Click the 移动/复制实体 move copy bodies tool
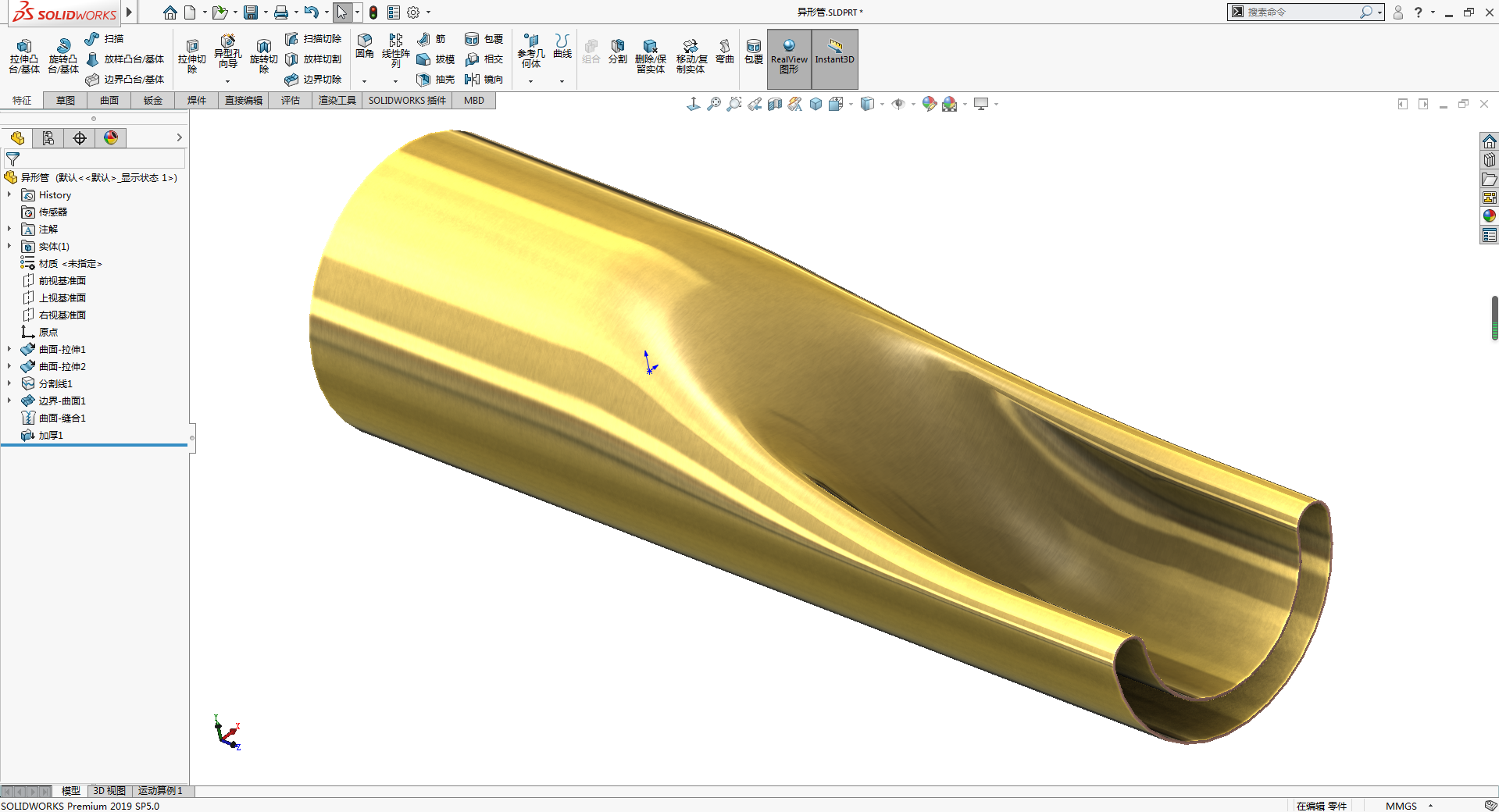 coord(691,56)
